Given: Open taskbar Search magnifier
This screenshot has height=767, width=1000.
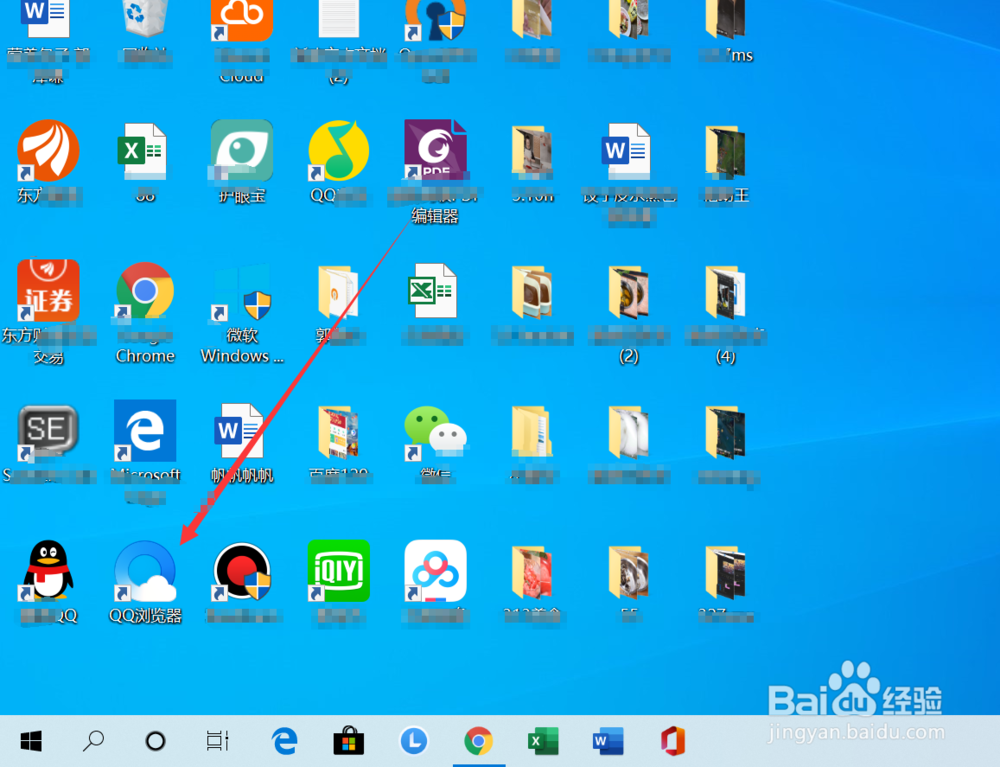Looking at the screenshot, I should [94, 741].
